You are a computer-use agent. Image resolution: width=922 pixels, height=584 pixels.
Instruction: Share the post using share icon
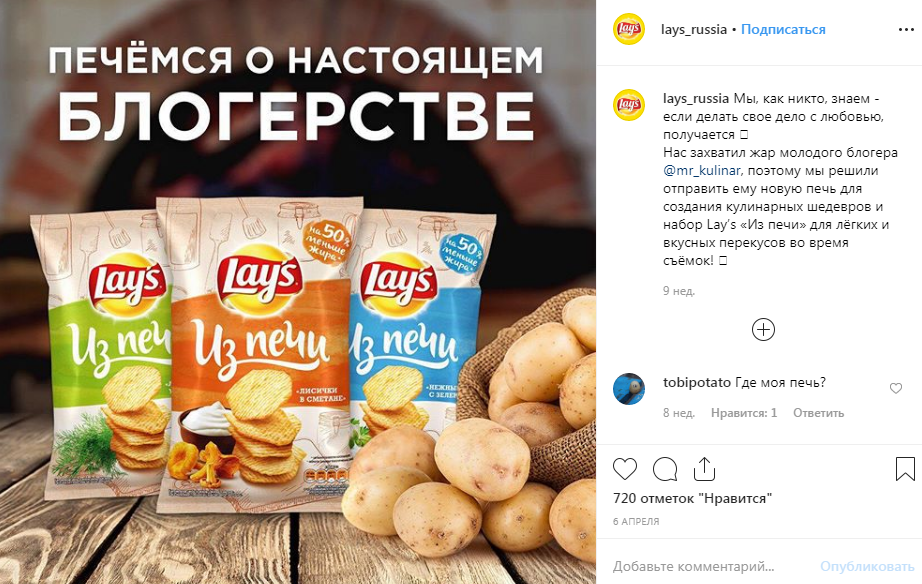pos(704,469)
